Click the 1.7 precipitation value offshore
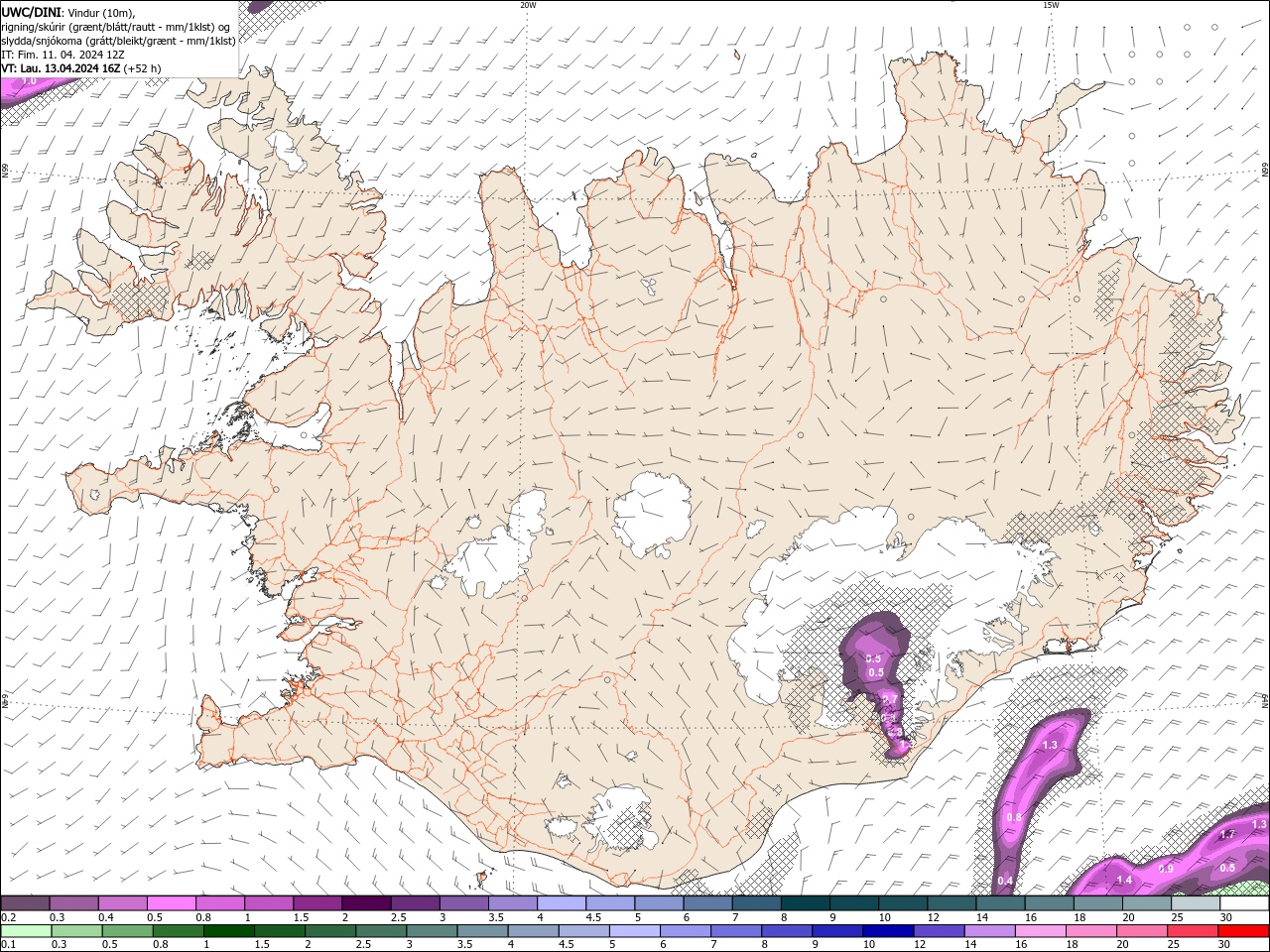Viewport: 1270px width, 952px height. [1227, 835]
